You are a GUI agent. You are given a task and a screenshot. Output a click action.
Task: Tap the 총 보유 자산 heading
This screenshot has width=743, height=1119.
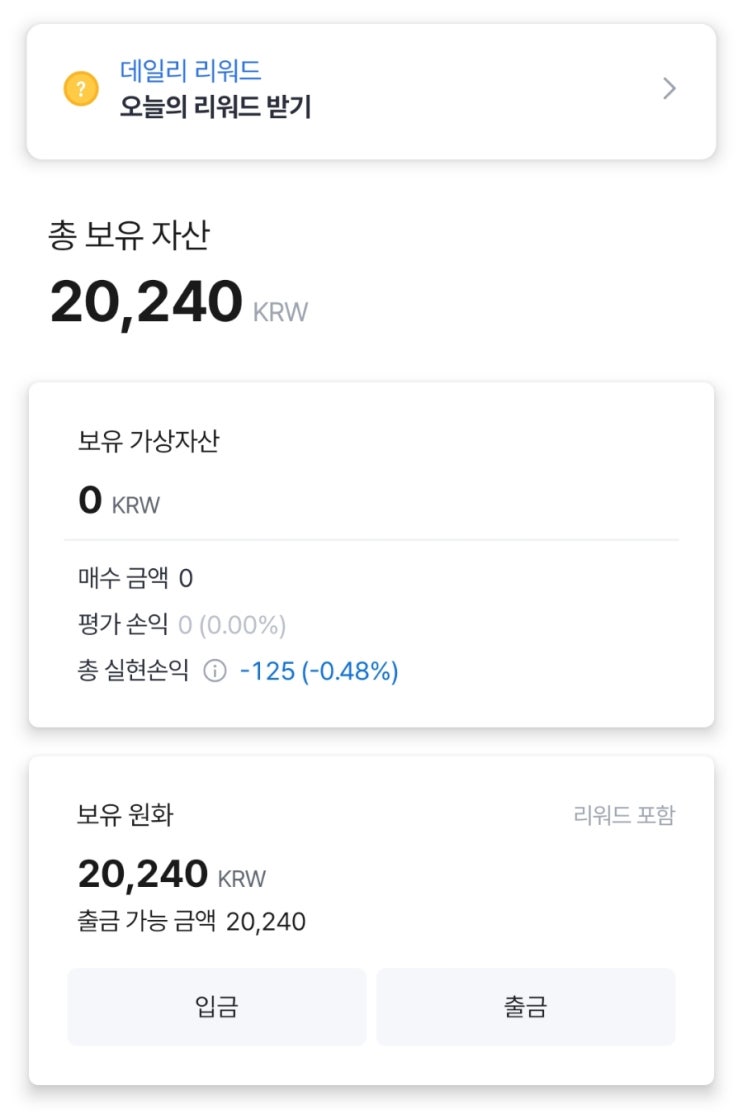coord(129,235)
